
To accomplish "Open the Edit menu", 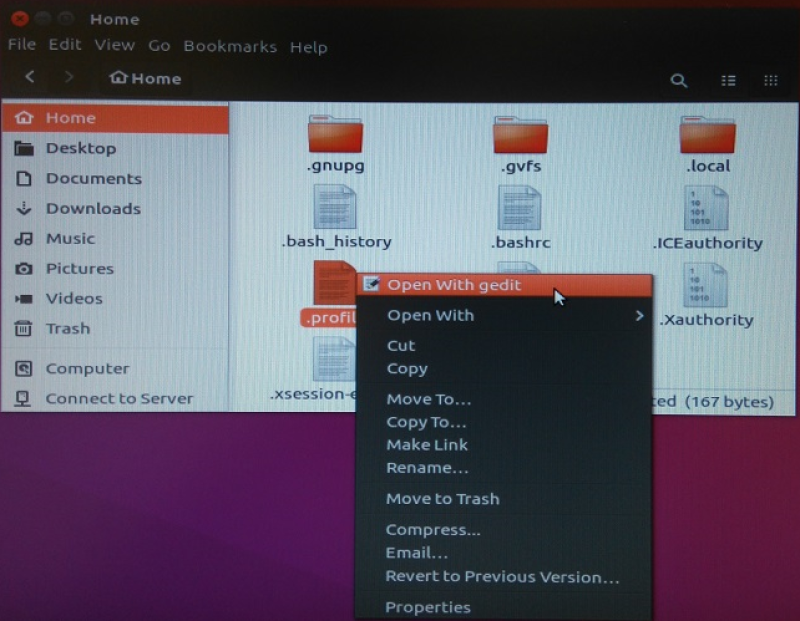I will [x=65, y=45].
